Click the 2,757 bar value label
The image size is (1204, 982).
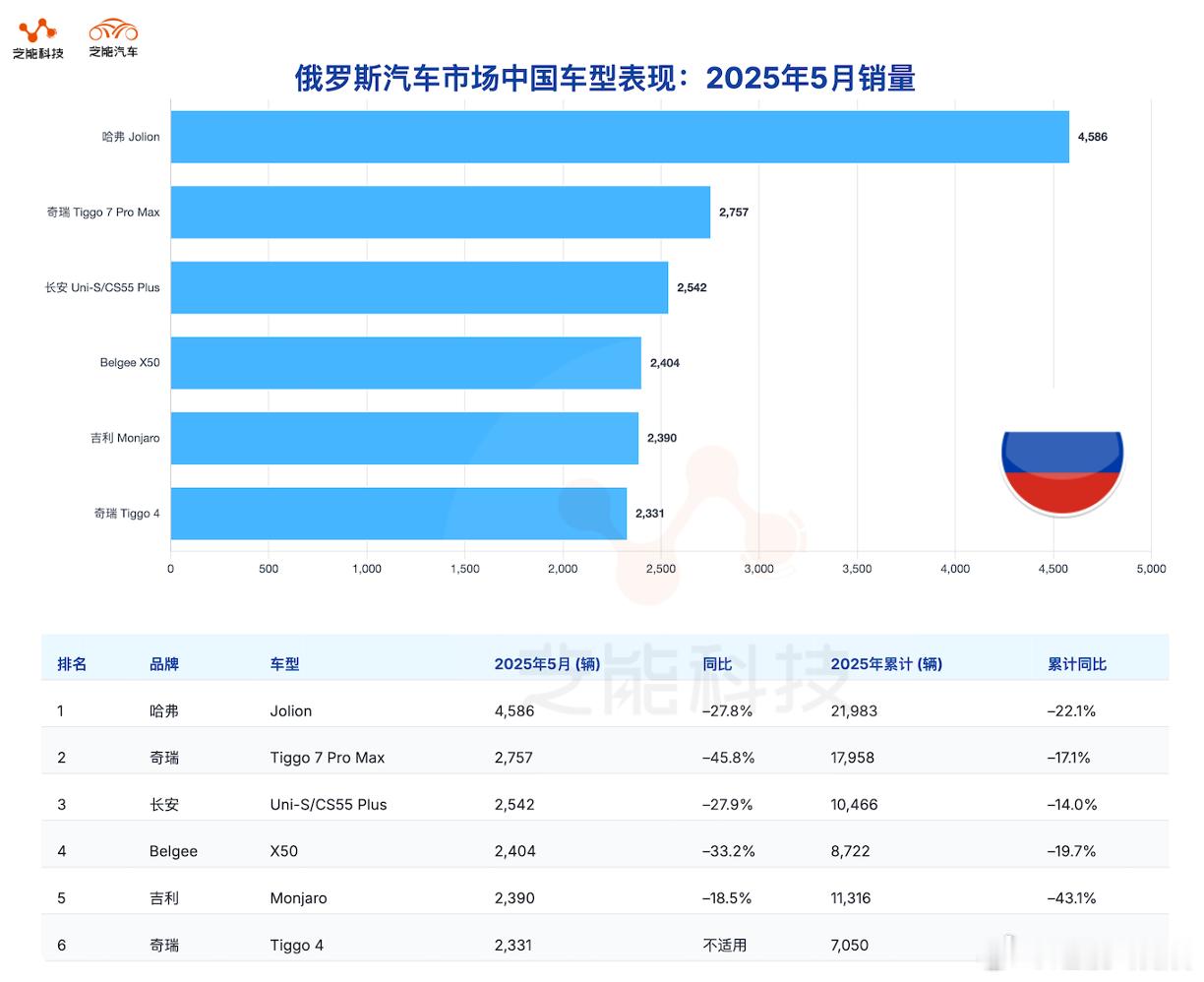[734, 212]
